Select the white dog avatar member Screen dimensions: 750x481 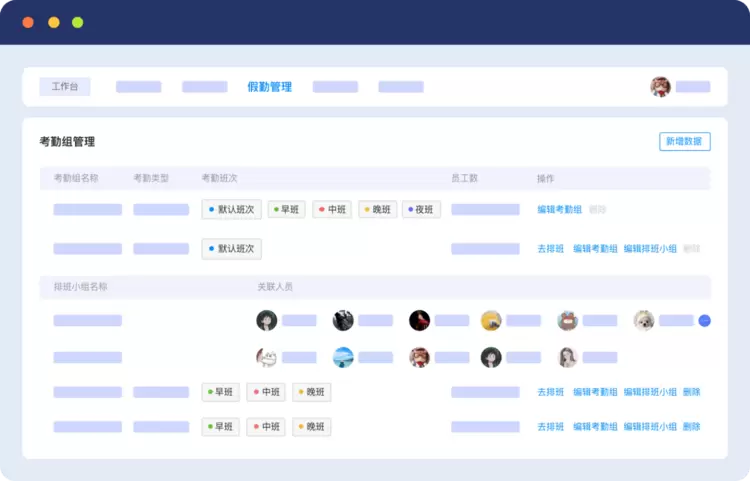[x=644, y=321]
